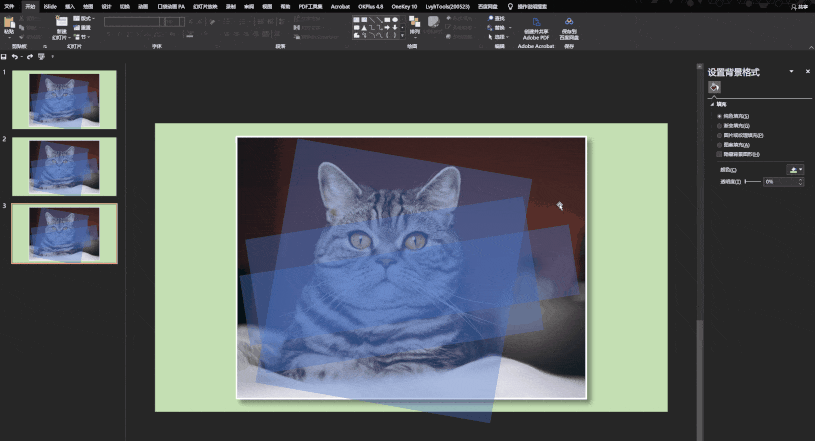Select slide 1 thumbnail
The image size is (815, 441).
(64, 100)
